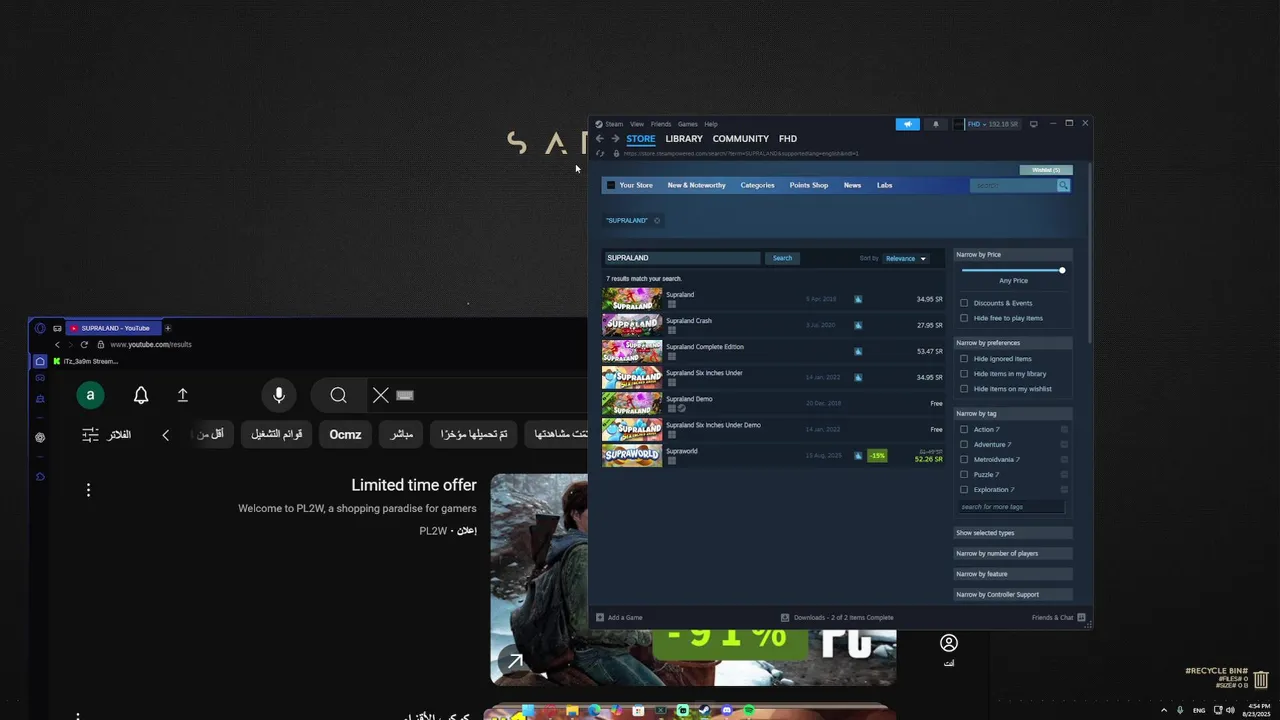This screenshot has width=1280, height=720.
Task: Open browser sidebar settings gear
Action: coord(40,437)
